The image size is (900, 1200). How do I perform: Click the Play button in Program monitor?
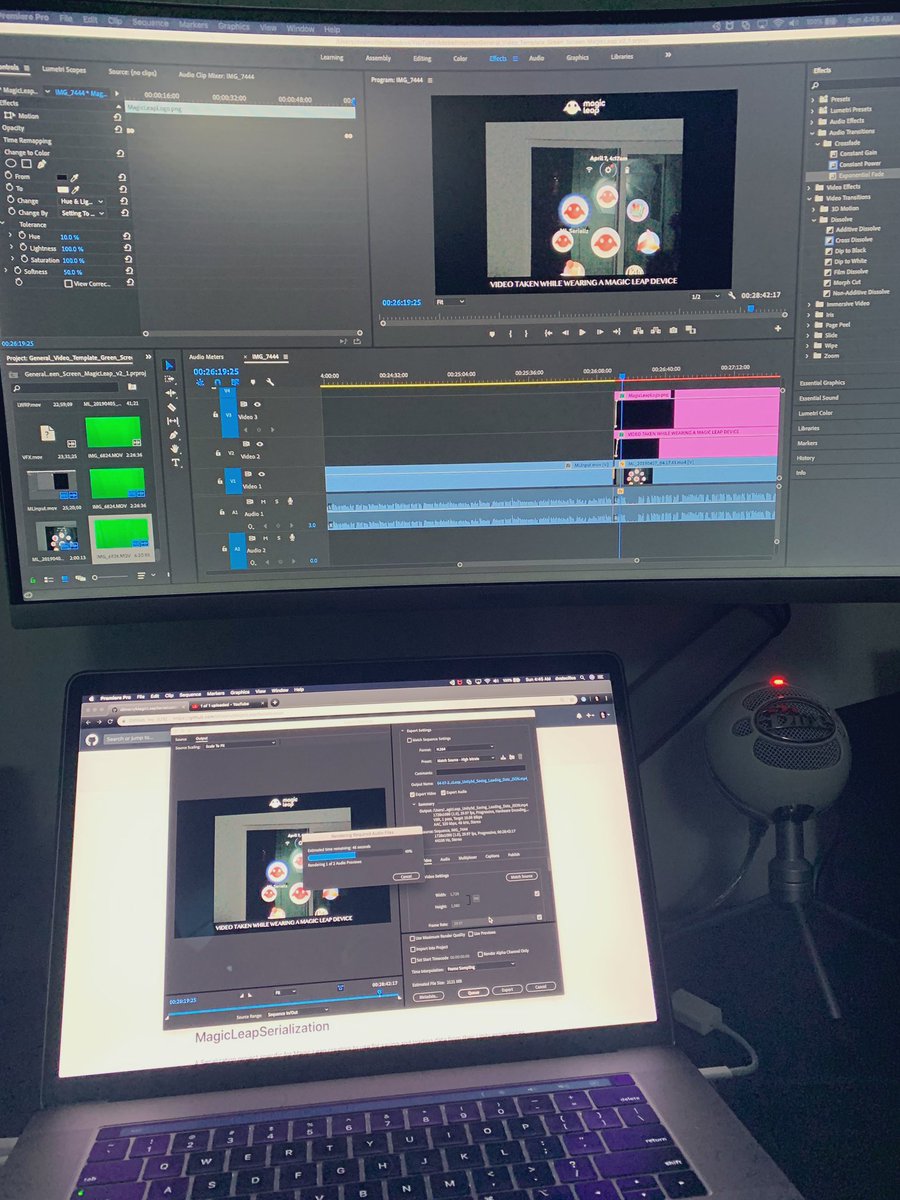pos(581,332)
